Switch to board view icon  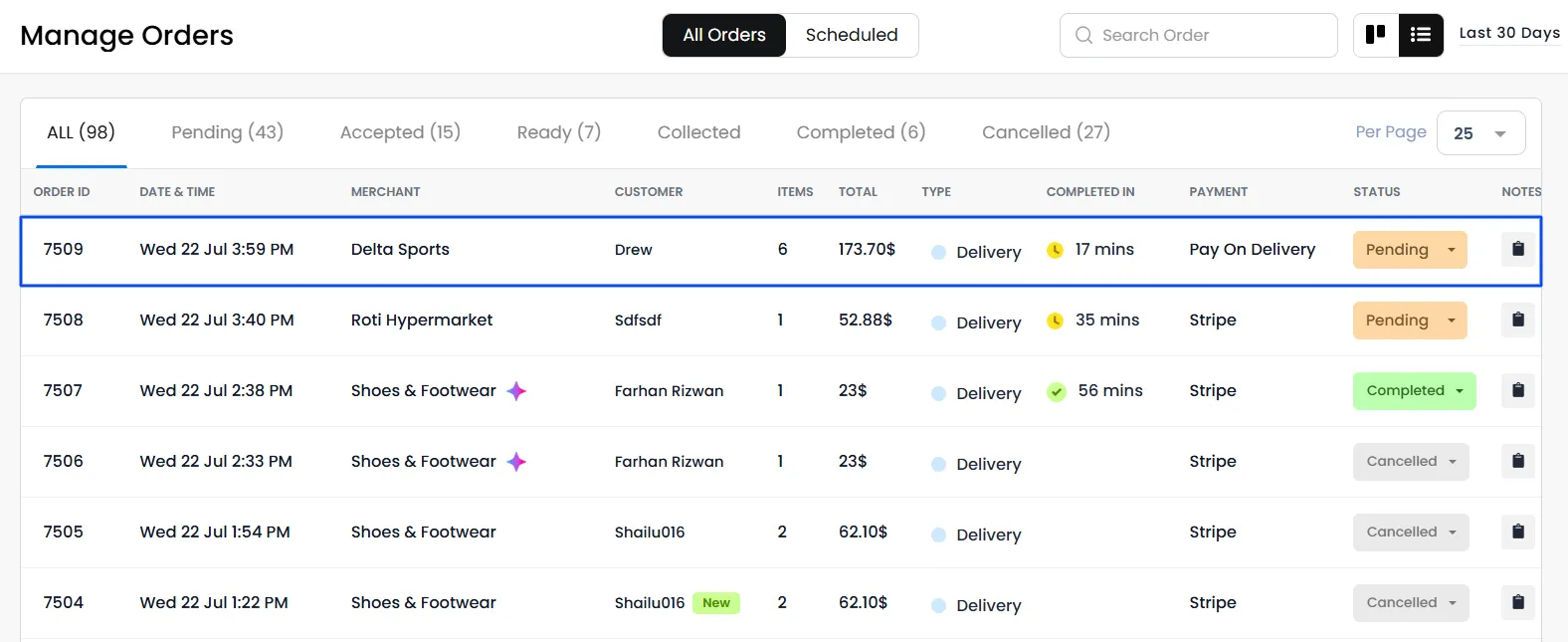pyautogui.click(x=1376, y=35)
